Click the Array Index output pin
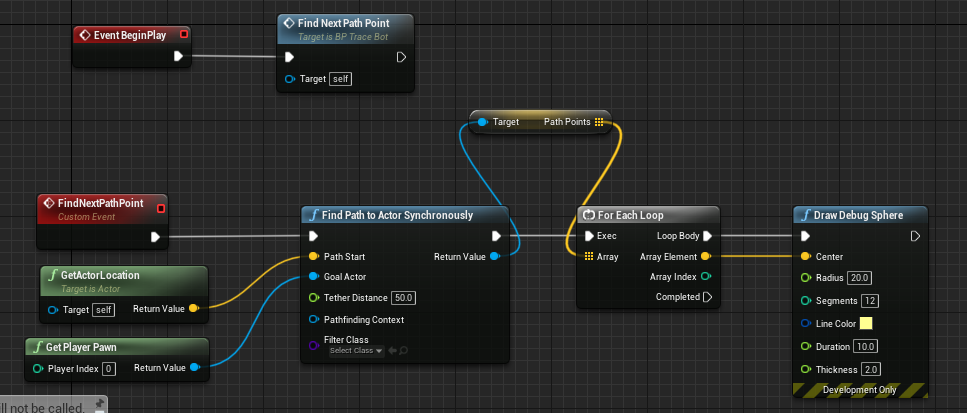This screenshot has height=413, width=967. (x=706, y=277)
